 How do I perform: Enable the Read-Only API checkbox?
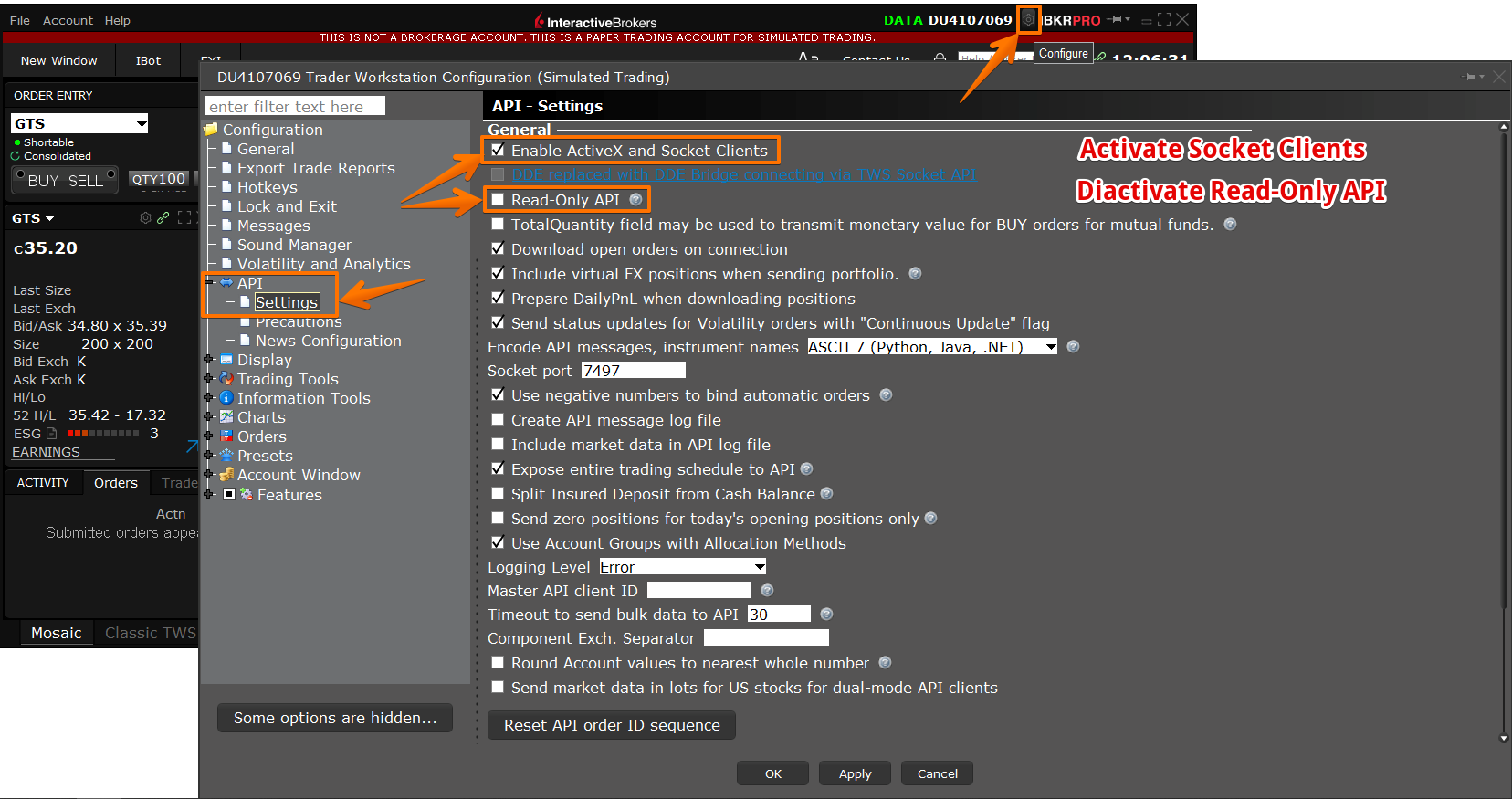pyautogui.click(x=498, y=199)
